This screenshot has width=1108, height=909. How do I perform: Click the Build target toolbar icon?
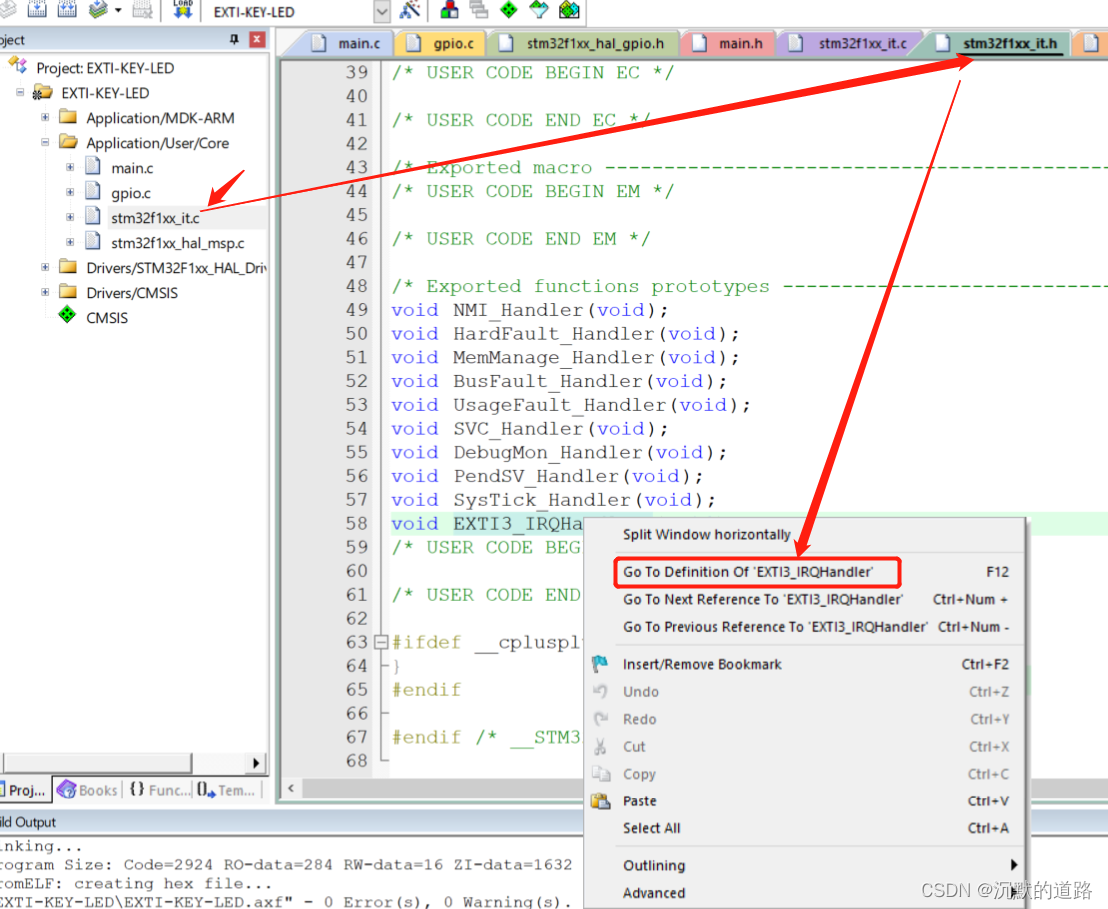37,10
